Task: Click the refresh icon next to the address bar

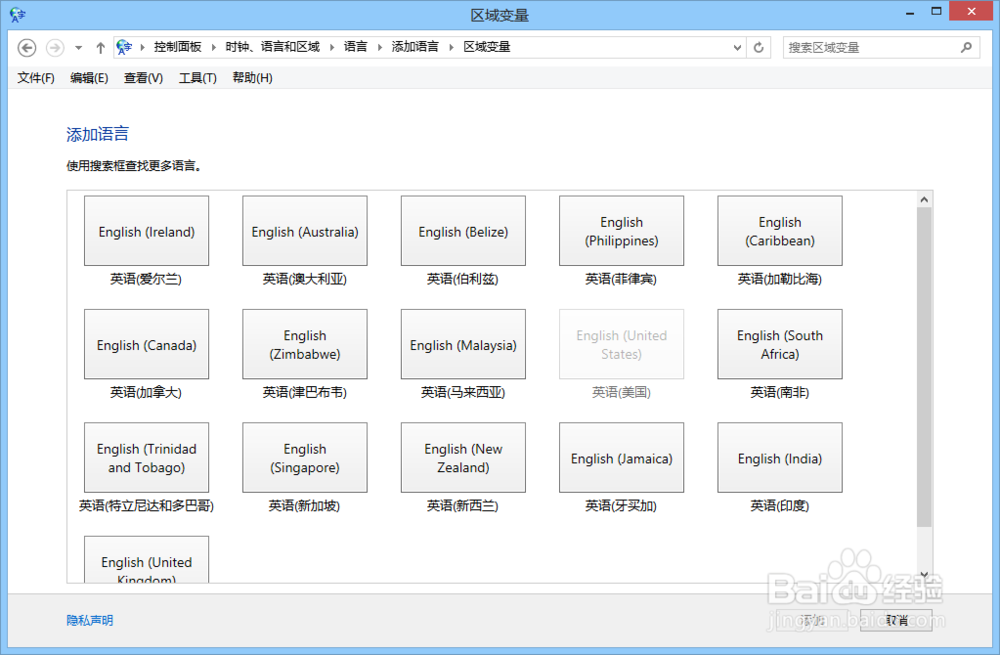Action: pos(757,47)
